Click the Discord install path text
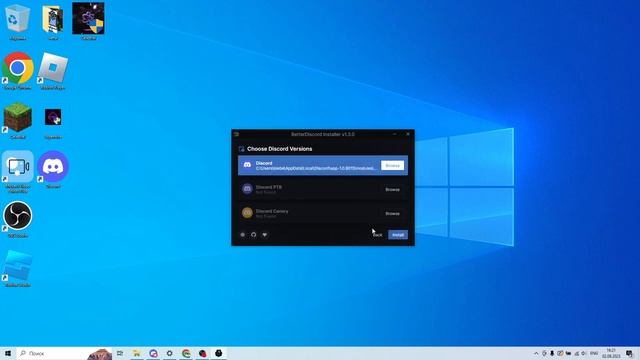 [316, 168]
